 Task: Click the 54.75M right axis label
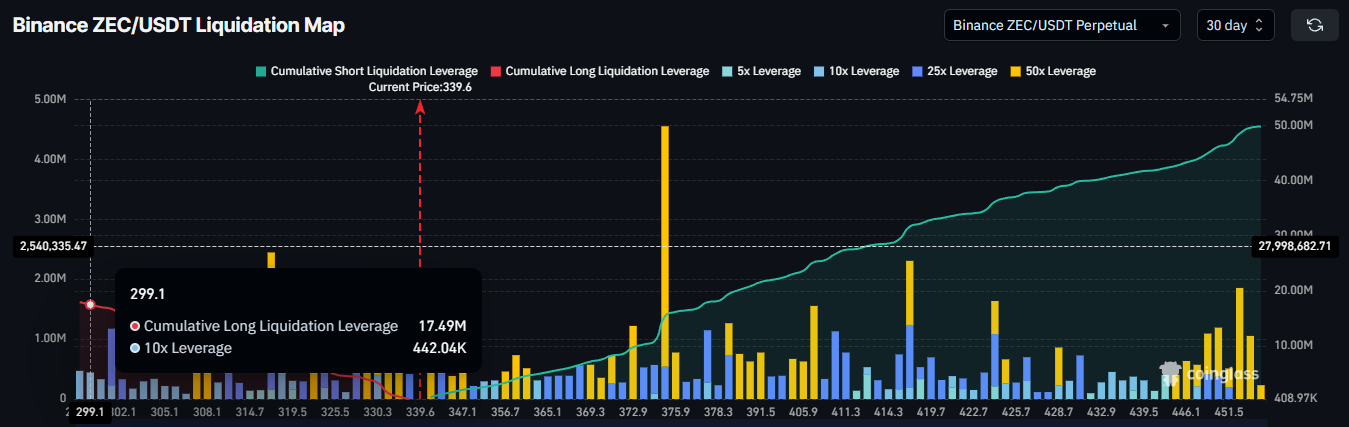(1293, 99)
